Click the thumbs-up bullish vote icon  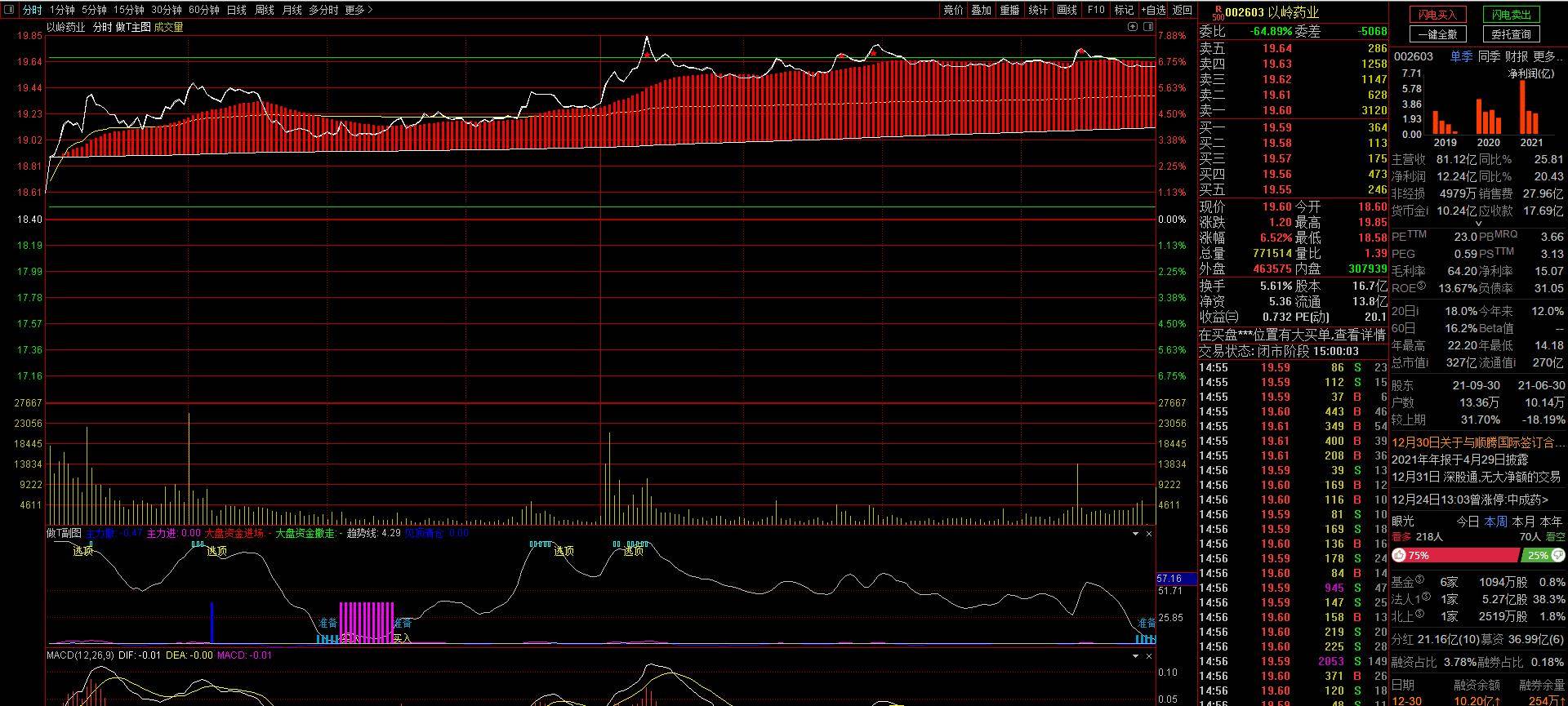tap(1399, 555)
